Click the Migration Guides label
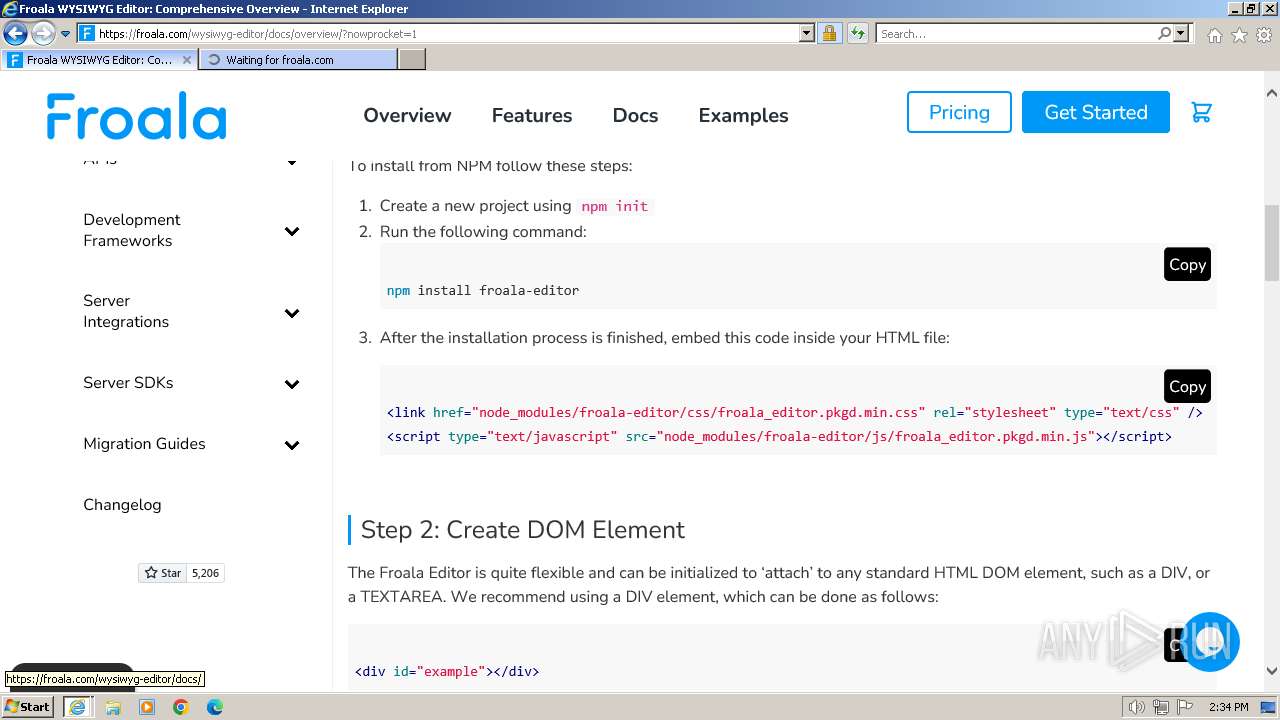 click(144, 444)
